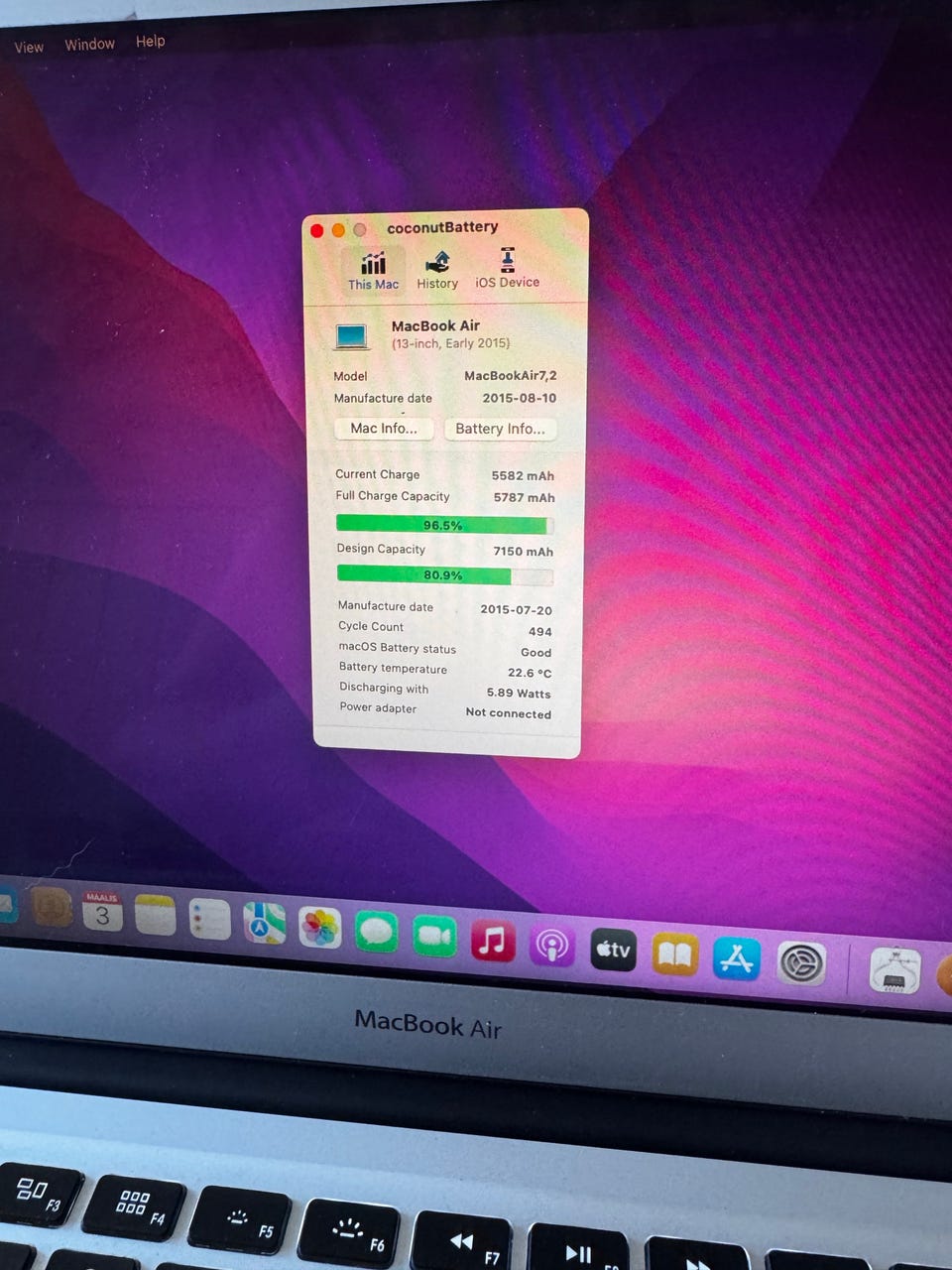The image size is (952, 1270).
Task: Launch Messages from the dock
Action: [x=376, y=933]
